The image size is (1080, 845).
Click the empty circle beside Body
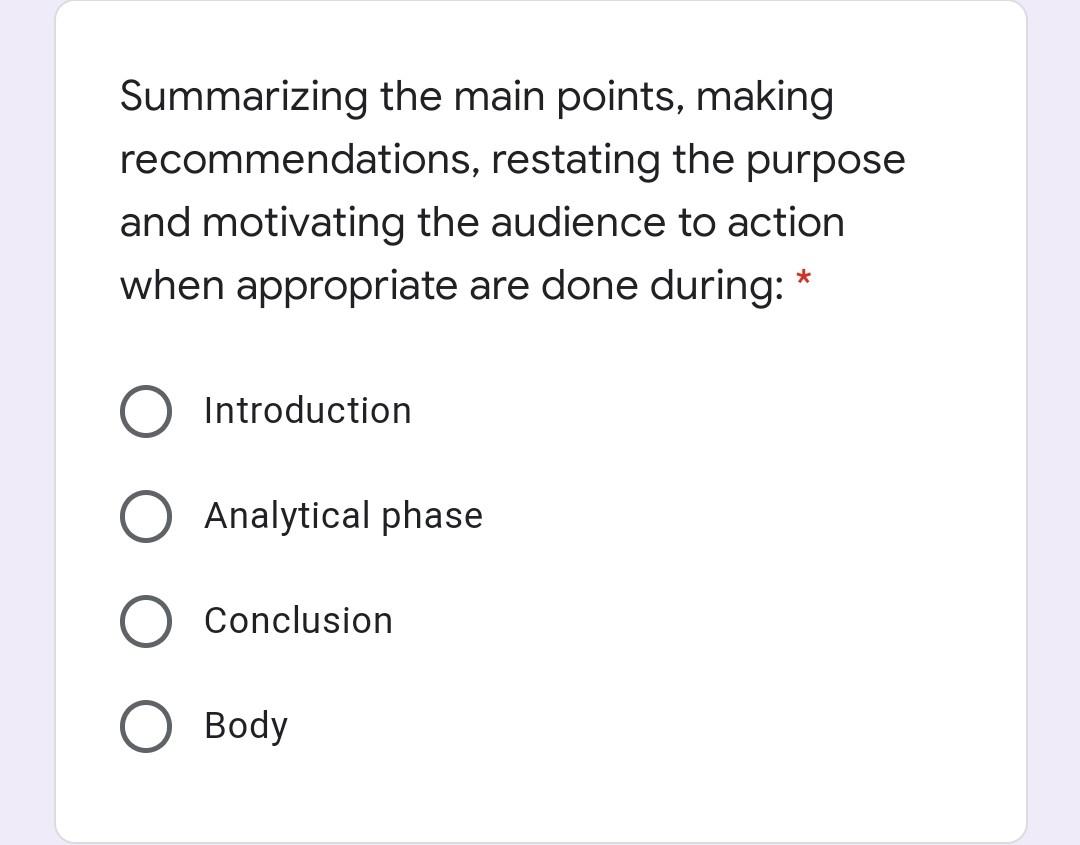point(145,726)
